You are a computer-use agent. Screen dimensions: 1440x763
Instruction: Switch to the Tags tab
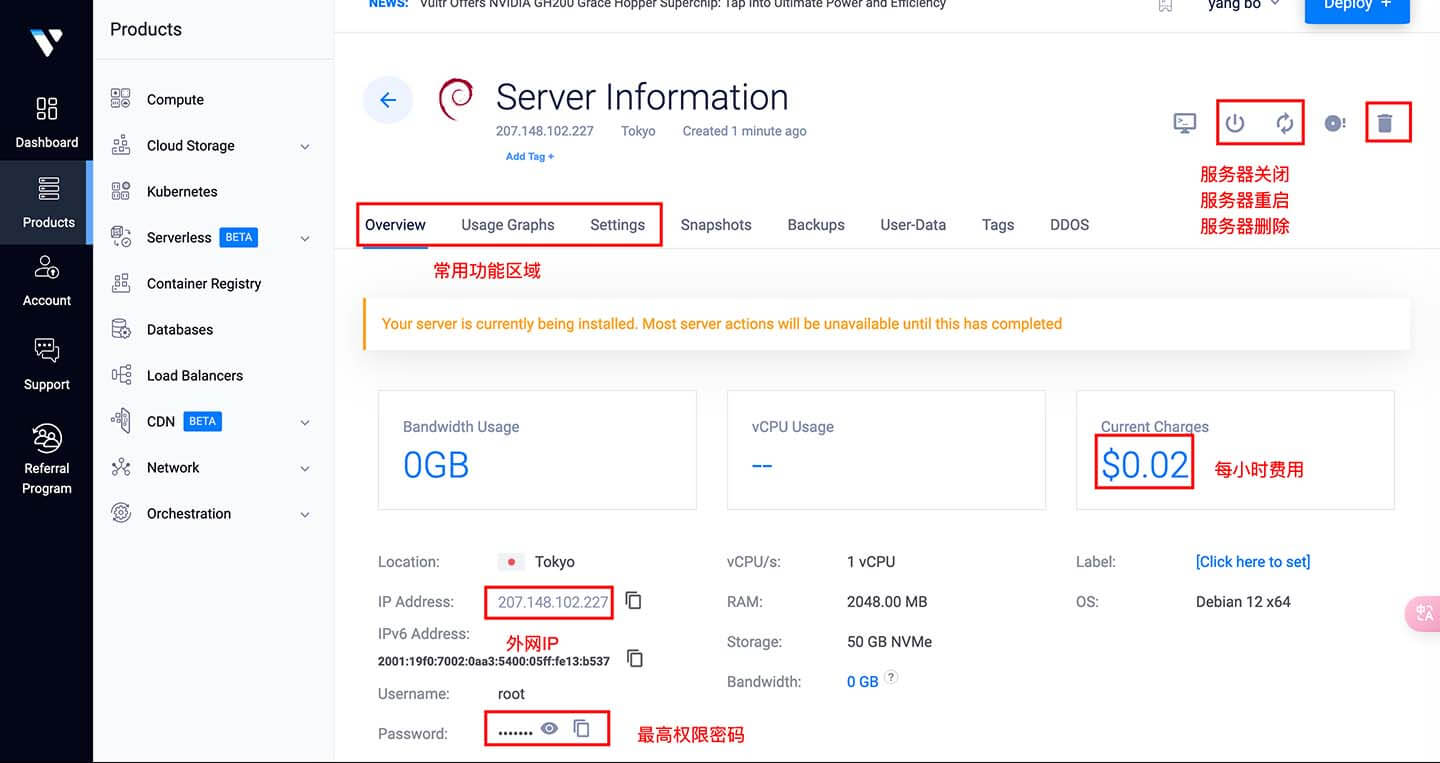(998, 224)
